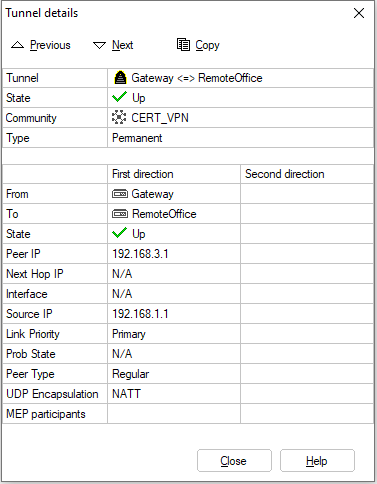Viewport: 377px width, 484px height.
Task: Click the Next down-arrow icon
Action: click(x=99, y=45)
